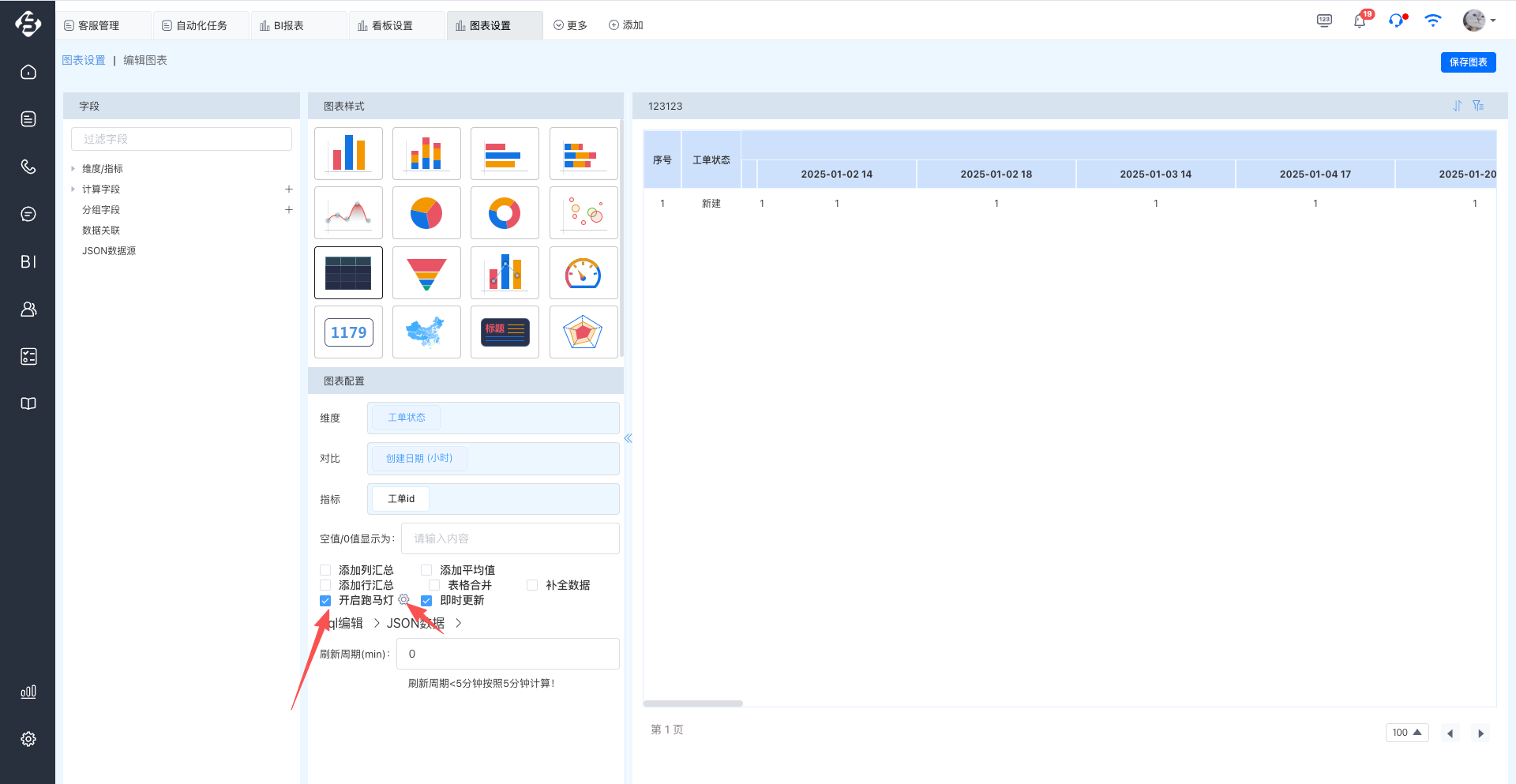Open the BI section in sidebar
Image resolution: width=1516 pixels, height=784 pixels.
click(x=28, y=261)
